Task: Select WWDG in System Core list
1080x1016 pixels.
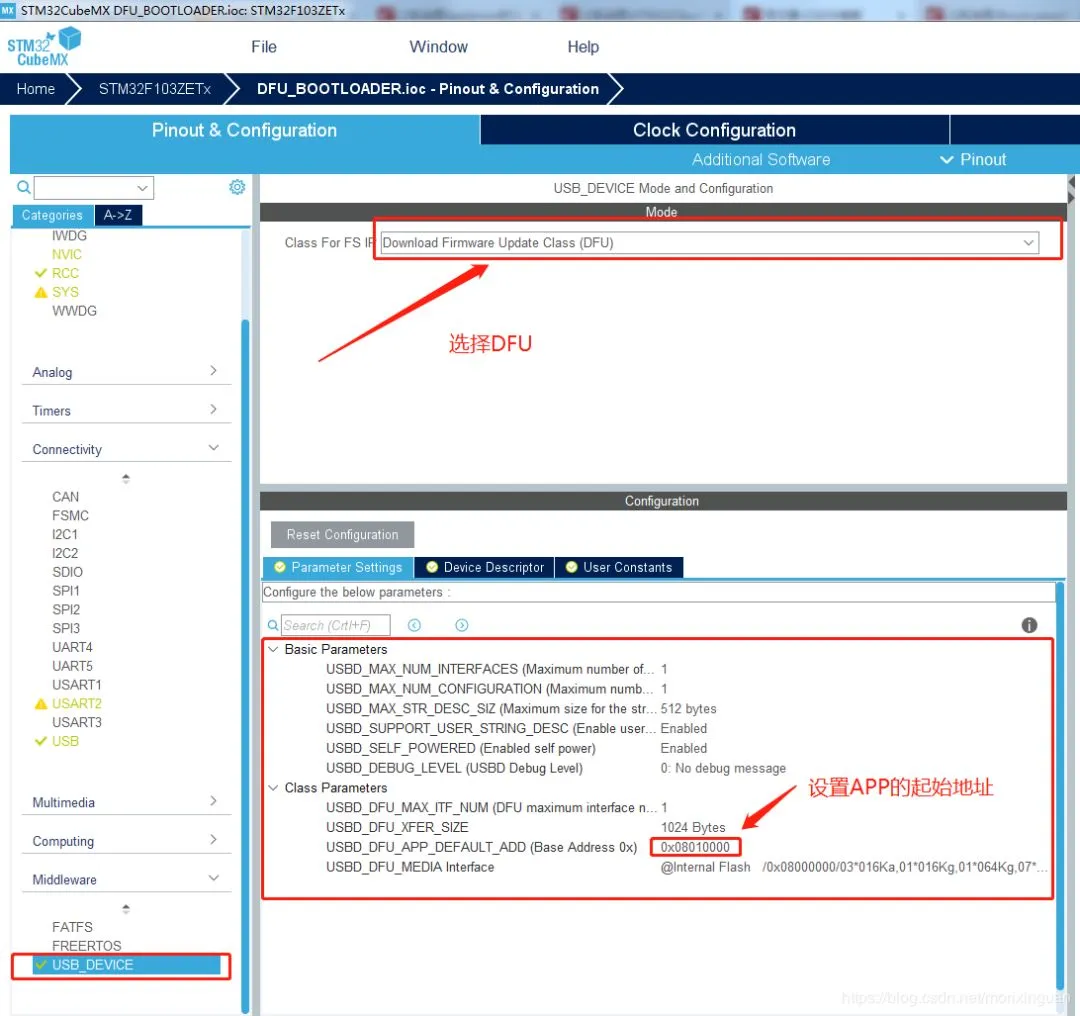Action: coord(74,311)
